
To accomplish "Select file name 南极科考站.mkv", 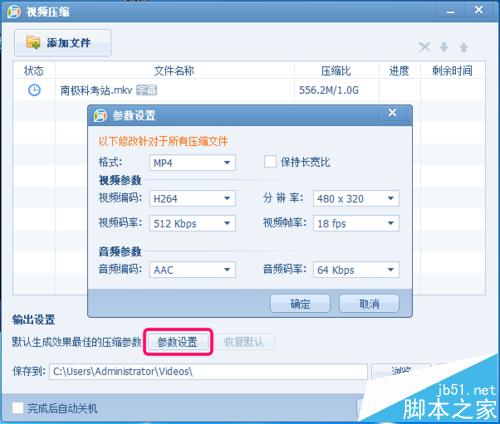I will point(96,90).
